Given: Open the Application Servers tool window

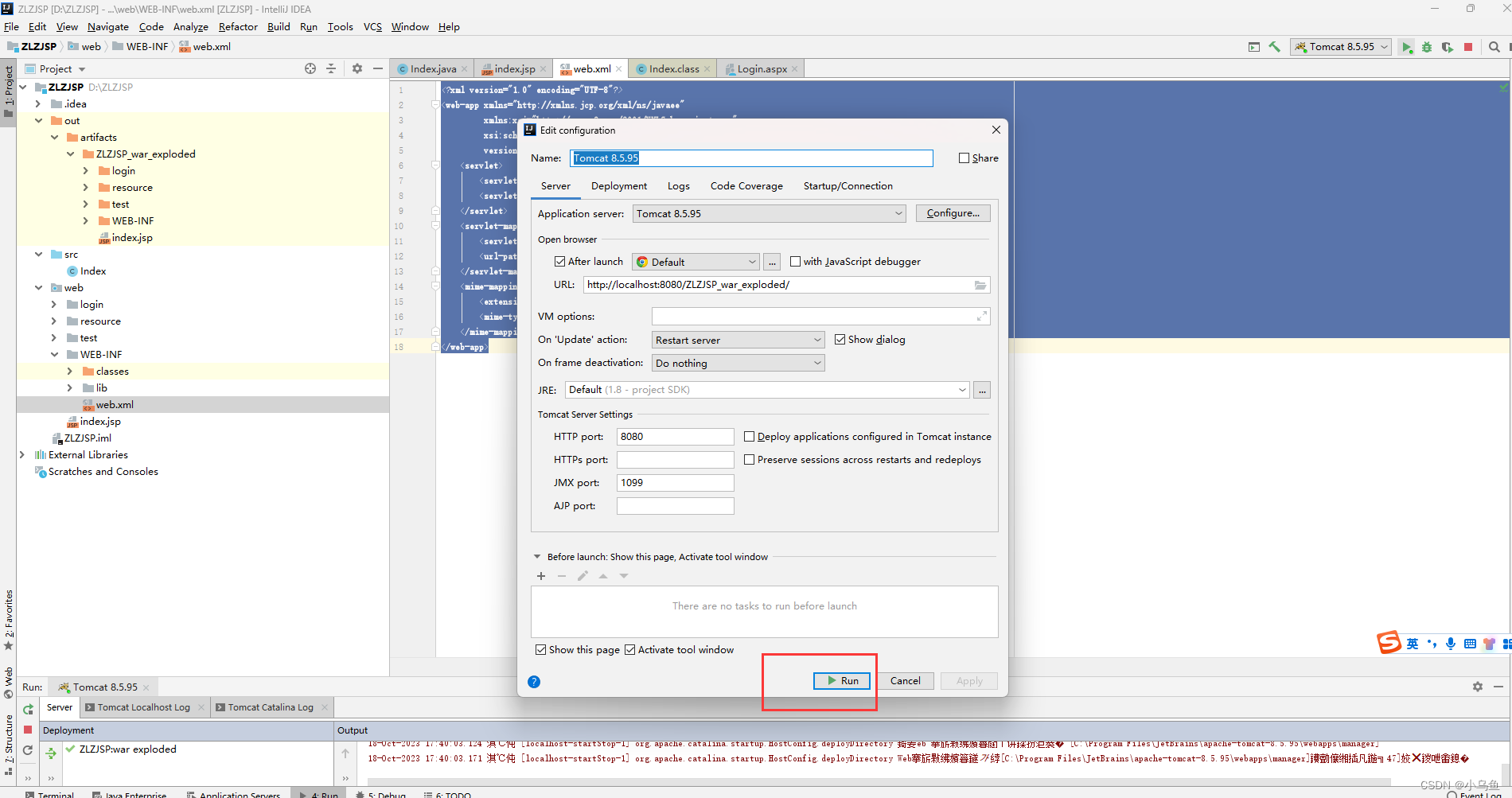Looking at the screenshot, I should coord(234,794).
